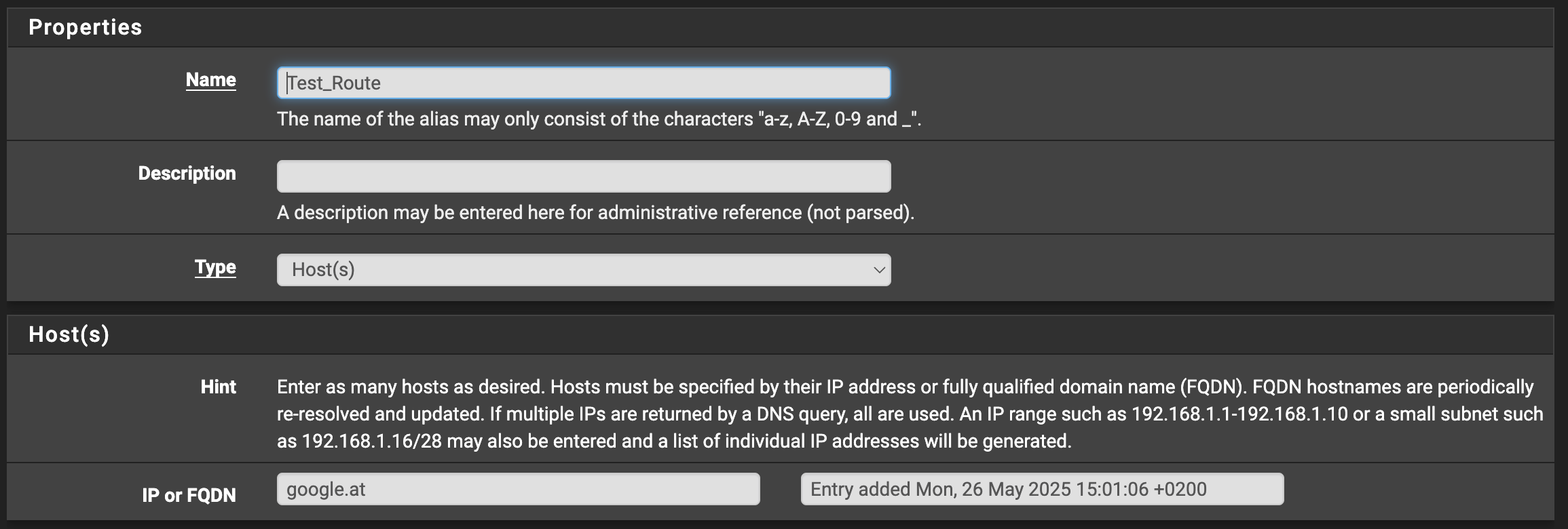Click the 'Entry added Mon, 26 May' description field

[x=1042, y=489]
